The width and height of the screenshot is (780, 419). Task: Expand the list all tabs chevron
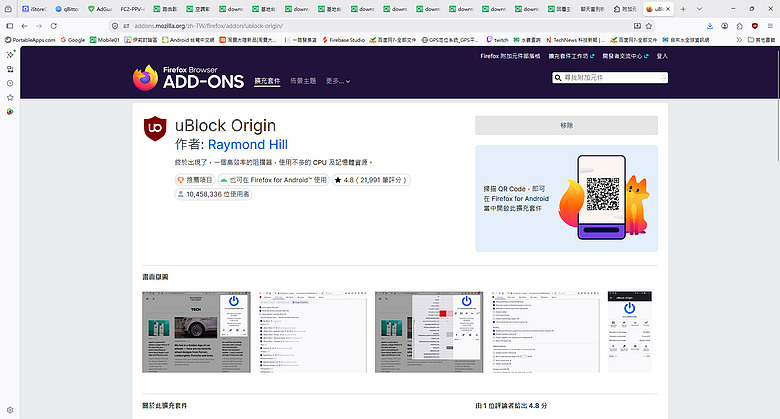699,9
